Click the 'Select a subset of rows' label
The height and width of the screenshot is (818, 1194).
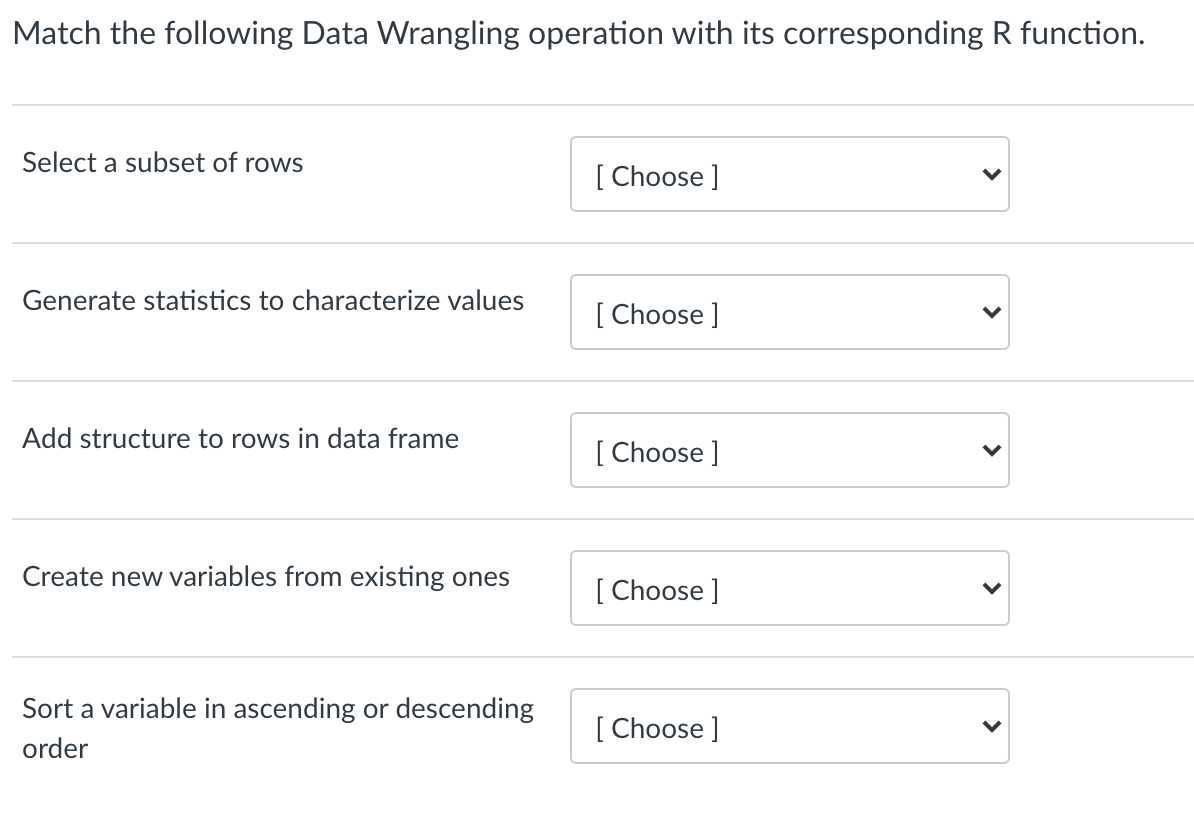[x=163, y=162]
